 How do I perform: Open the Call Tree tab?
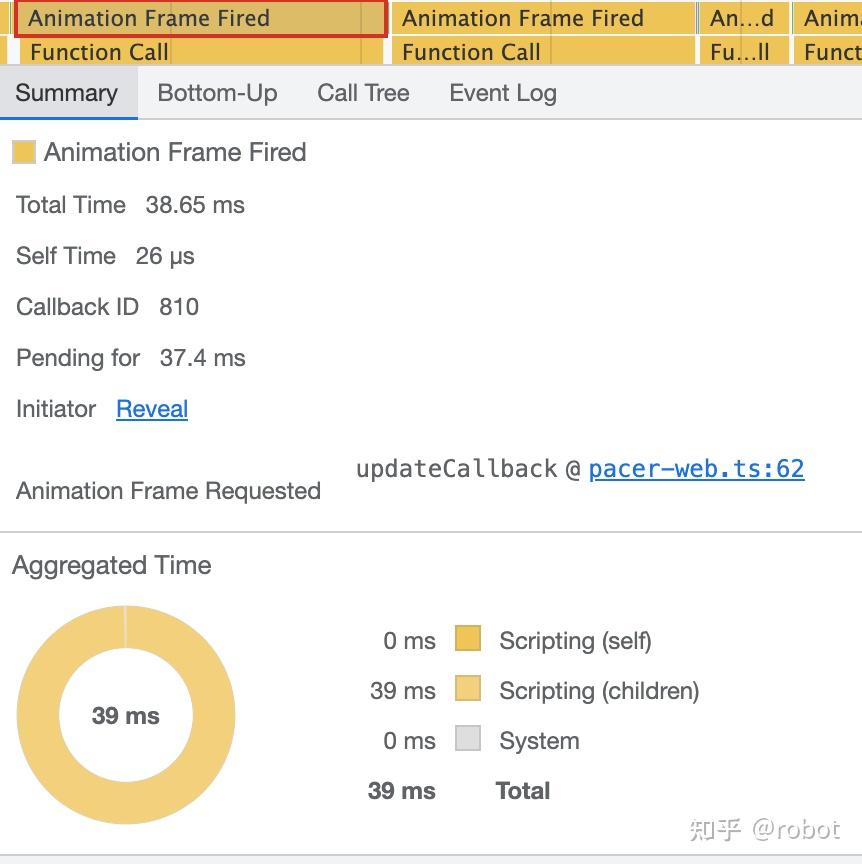(362, 93)
